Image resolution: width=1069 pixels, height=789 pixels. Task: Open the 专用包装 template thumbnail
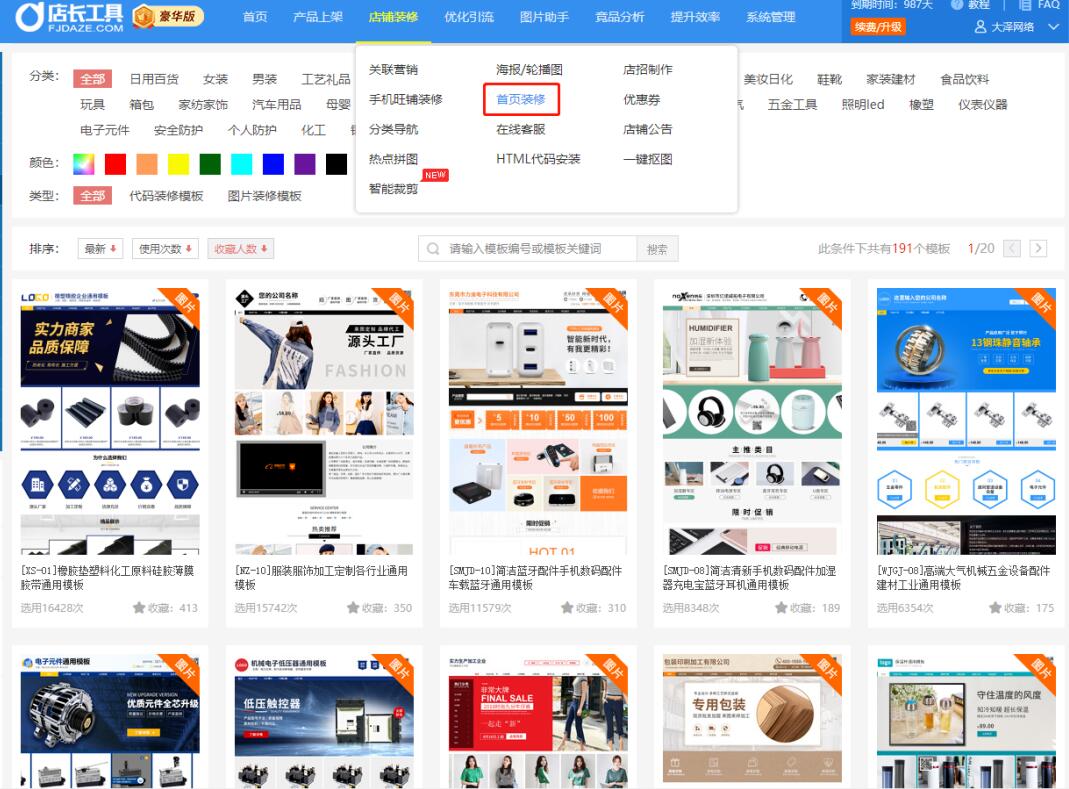(752, 721)
